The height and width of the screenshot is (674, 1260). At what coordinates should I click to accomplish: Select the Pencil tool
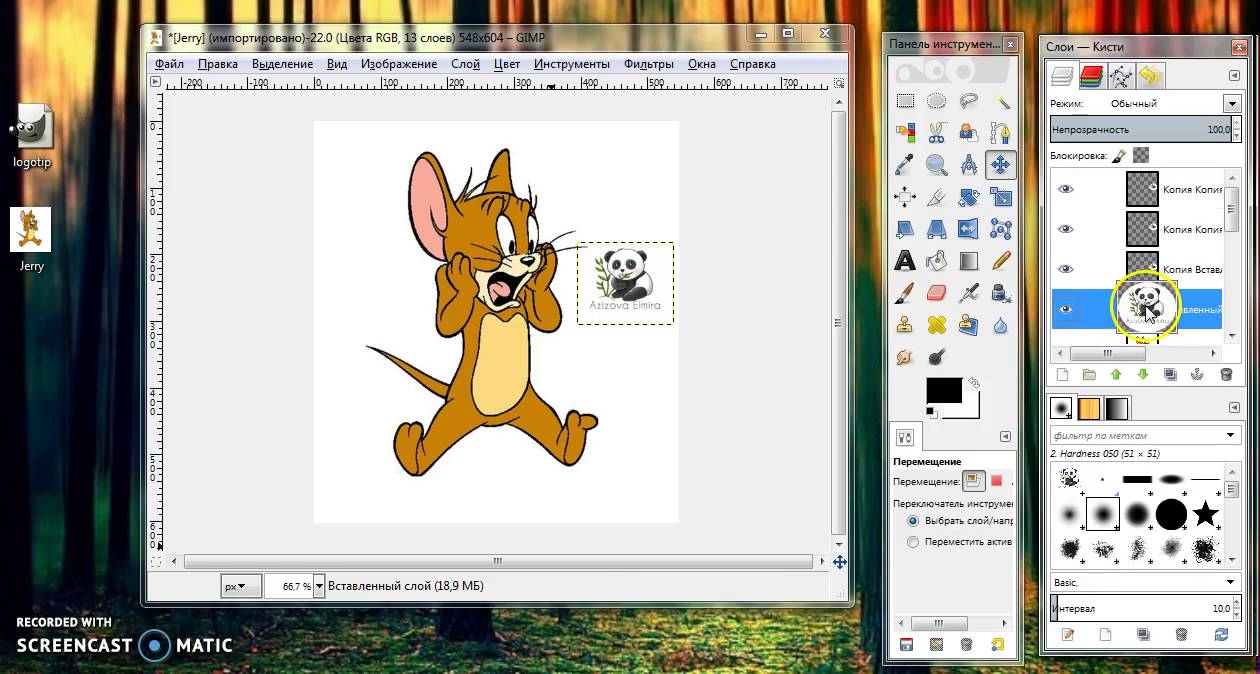[x=1000, y=261]
